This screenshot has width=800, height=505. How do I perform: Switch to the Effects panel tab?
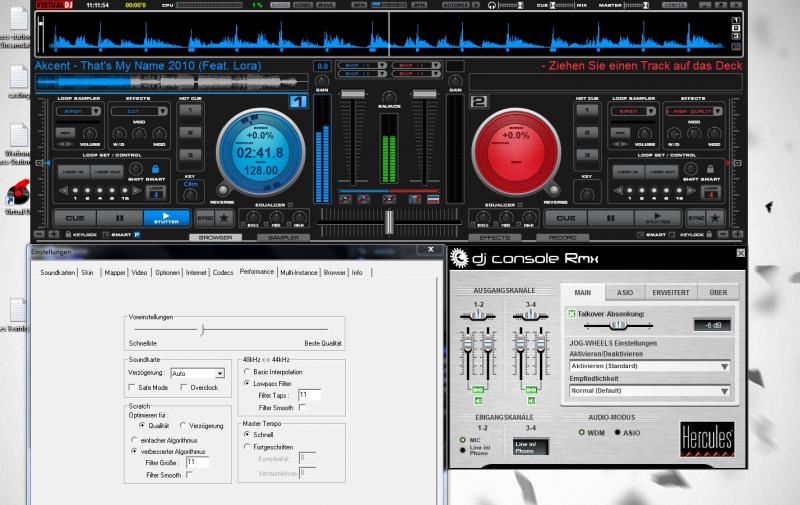(x=495, y=238)
